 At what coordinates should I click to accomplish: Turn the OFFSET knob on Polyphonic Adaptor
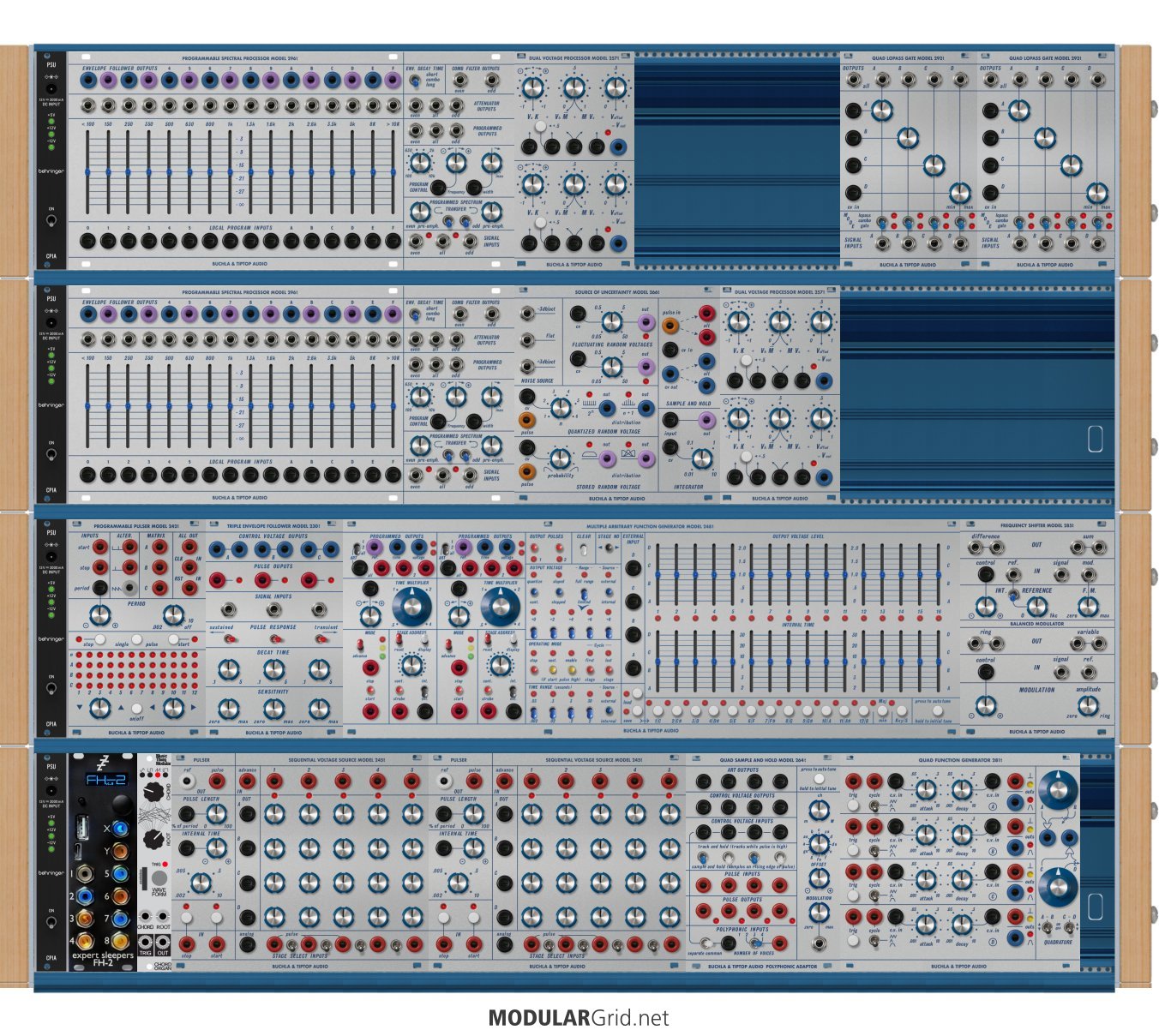pos(820,878)
